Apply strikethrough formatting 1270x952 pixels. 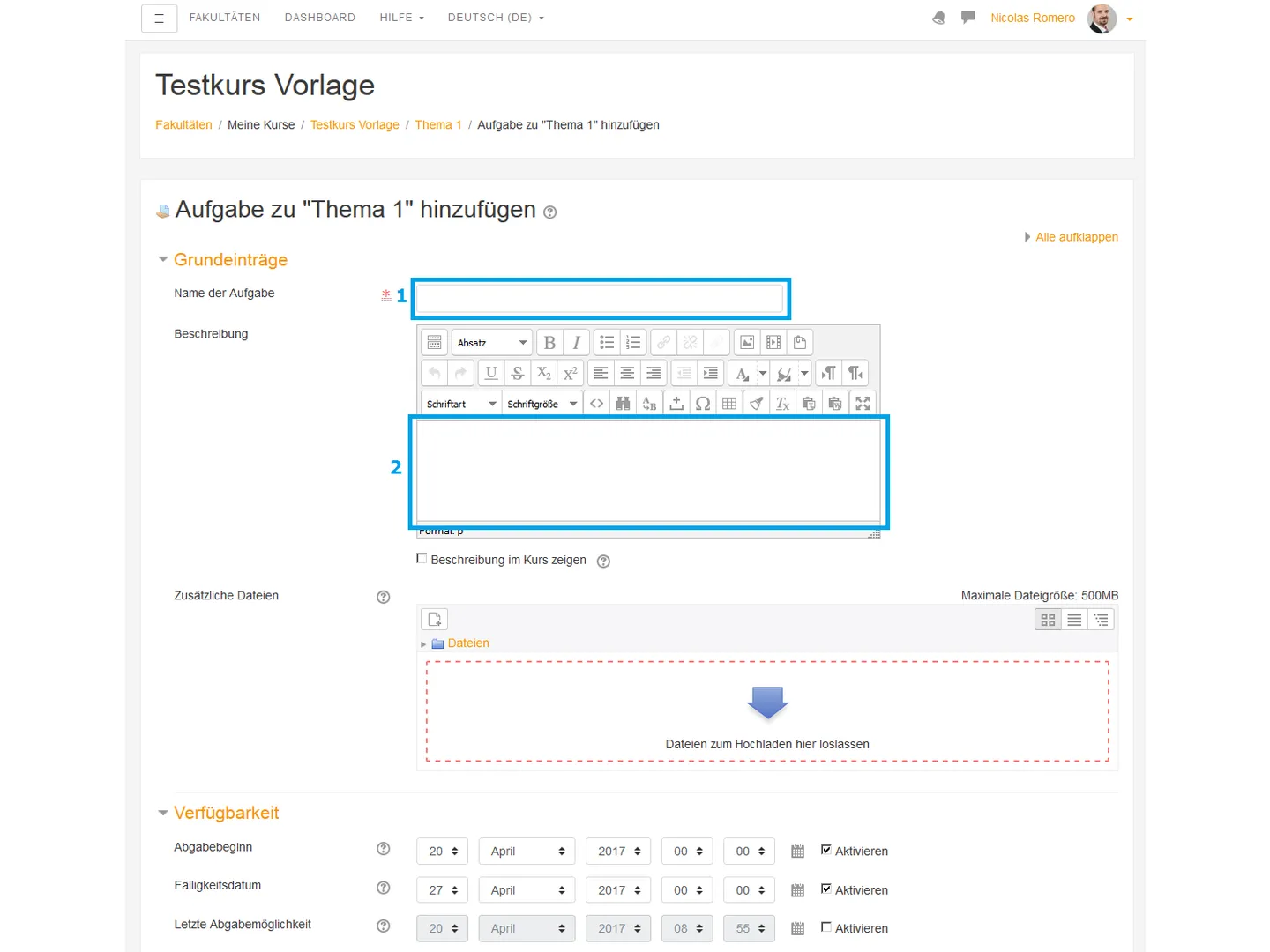[518, 373]
